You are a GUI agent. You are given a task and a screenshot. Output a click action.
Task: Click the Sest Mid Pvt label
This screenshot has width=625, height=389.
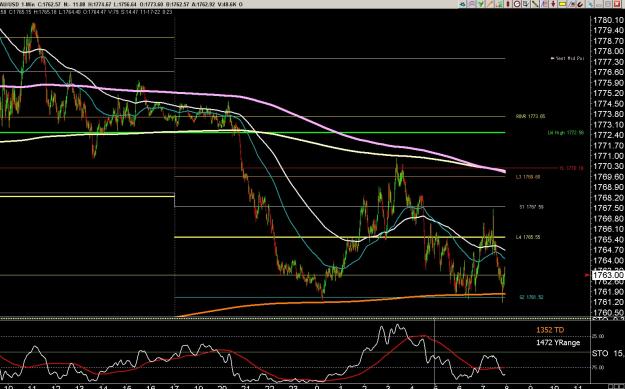pos(567,59)
